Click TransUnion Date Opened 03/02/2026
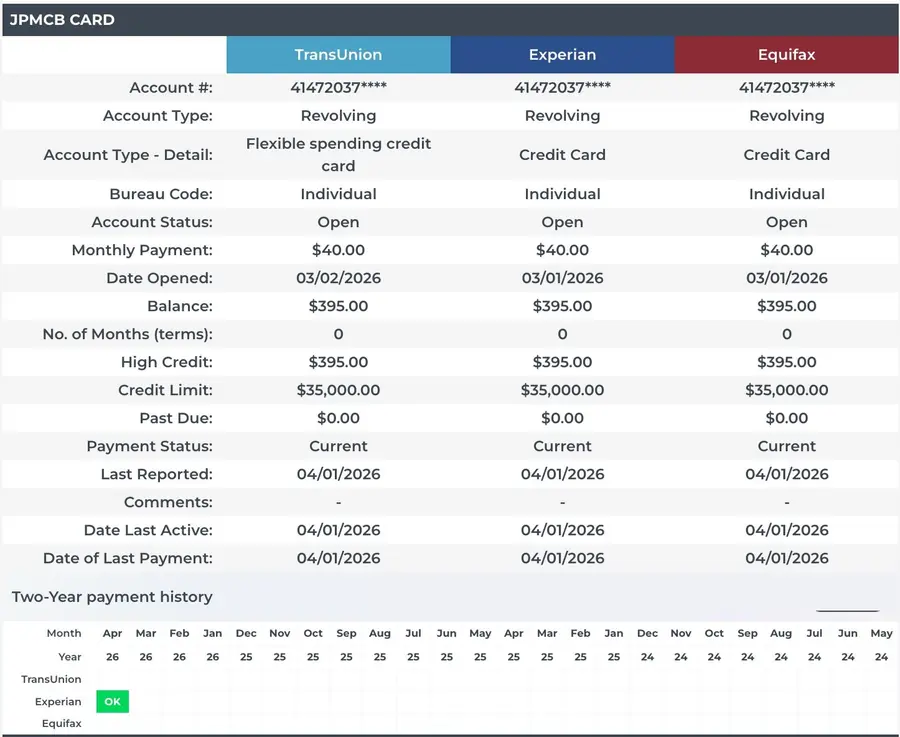The height and width of the screenshot is (737, 900). tap(339, 278)
